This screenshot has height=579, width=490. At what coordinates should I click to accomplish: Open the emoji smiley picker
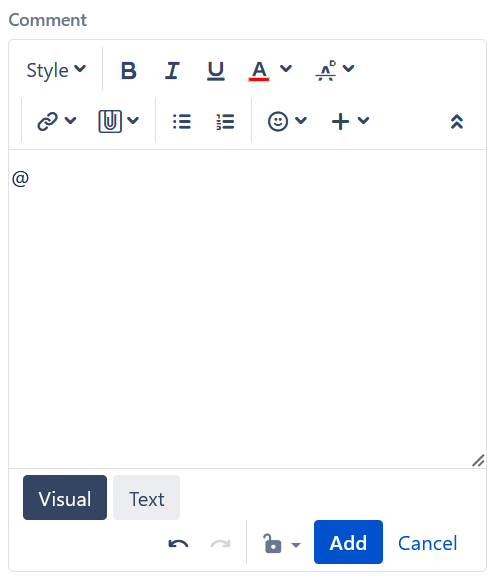(x=278, y=121)
